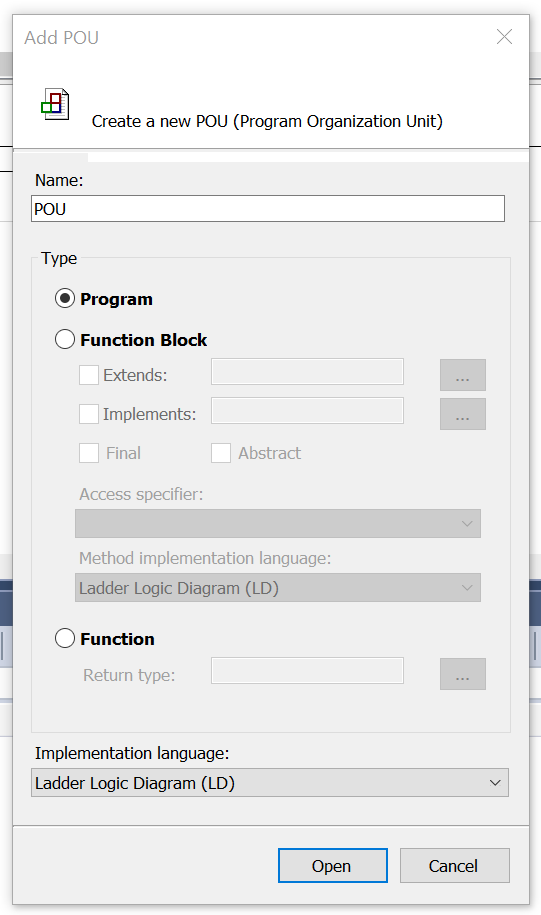Open Method implementation language dropdown
Screen dimensions: 541x915
click(x=278, y=588)
